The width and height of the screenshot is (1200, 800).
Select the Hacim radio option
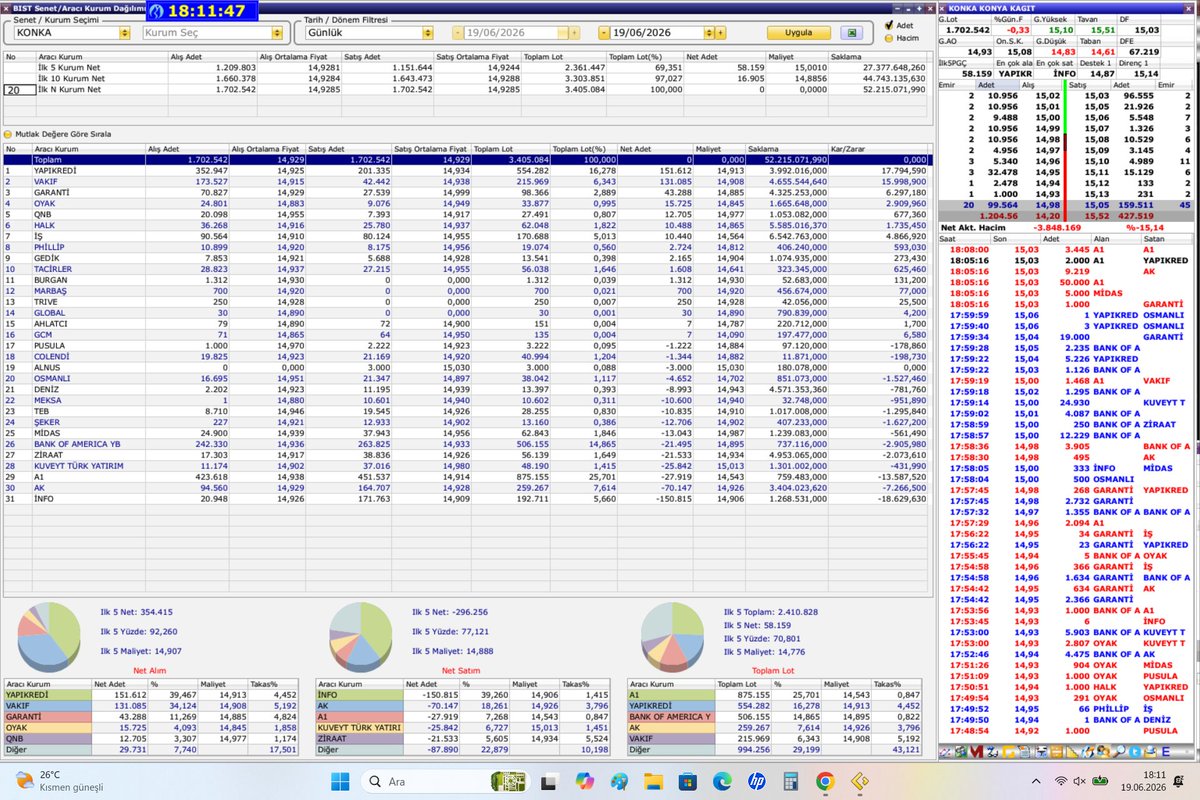pyautogui.click(x=889, y=38)
